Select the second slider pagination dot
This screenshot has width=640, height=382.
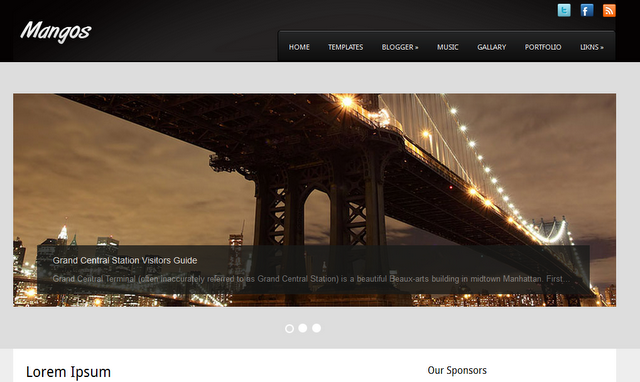coord(302,328)
